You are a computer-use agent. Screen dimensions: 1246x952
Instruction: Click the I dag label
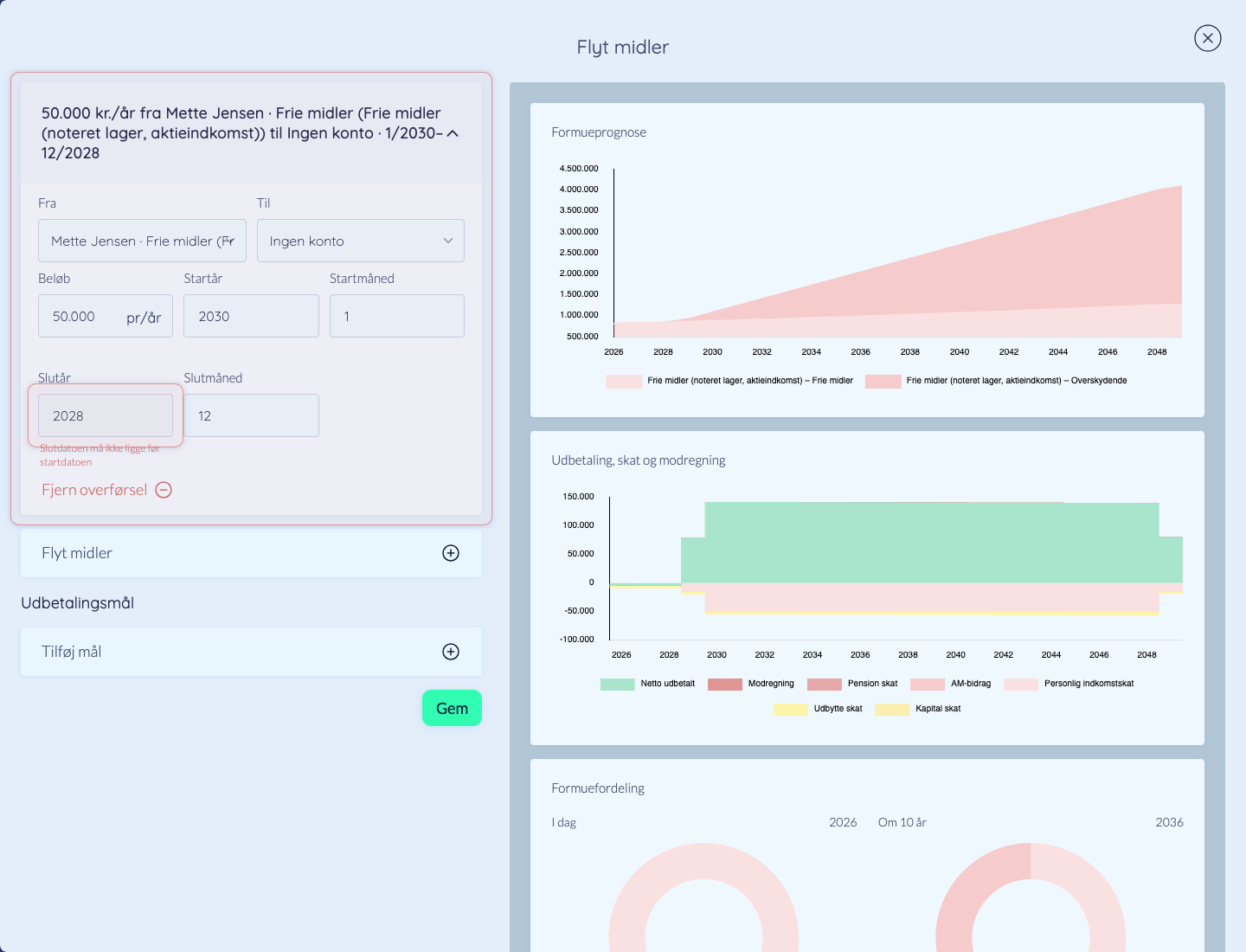564,822
